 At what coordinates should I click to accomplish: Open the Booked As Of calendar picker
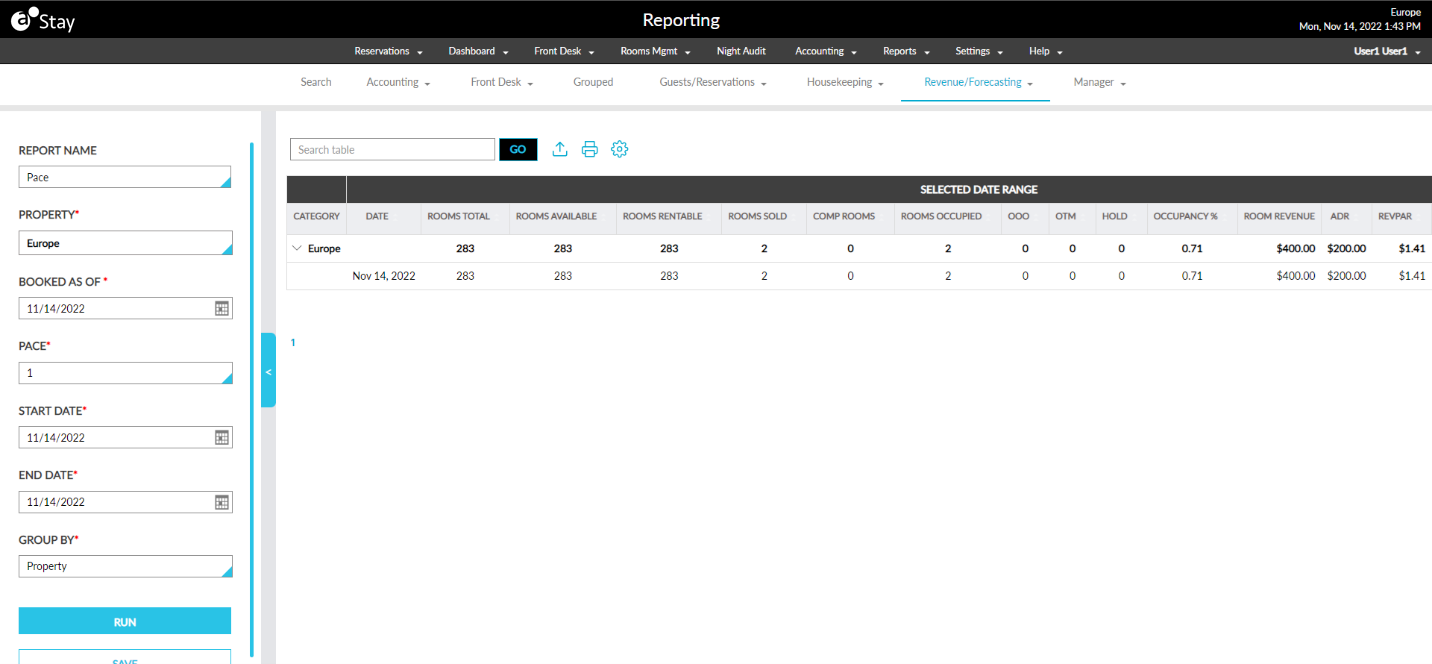[x=221, y=308]
